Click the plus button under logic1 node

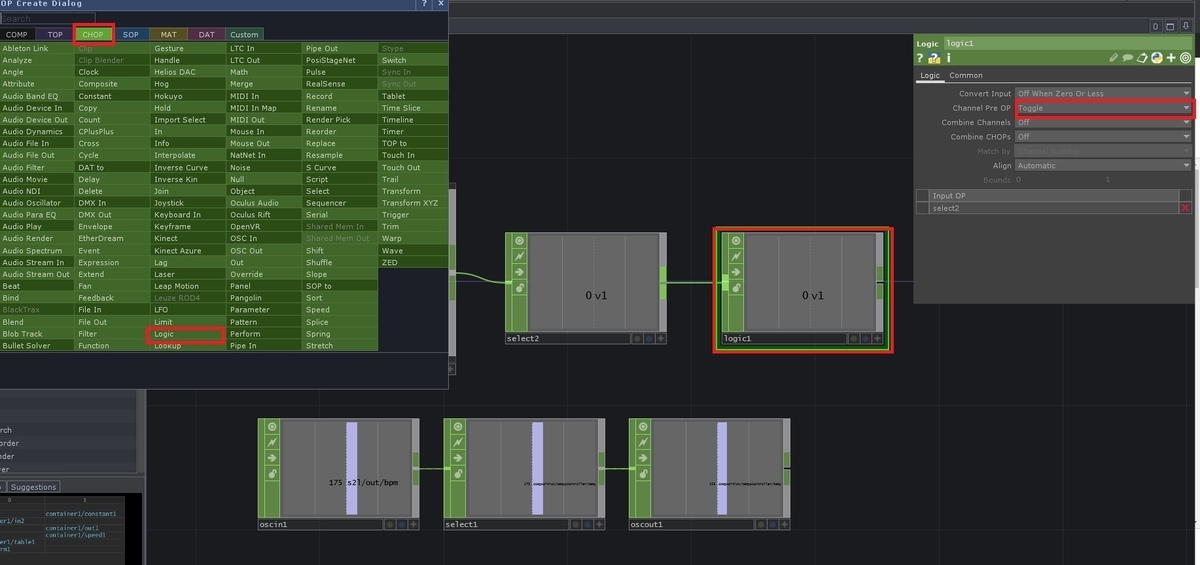pyautogui.click(x=877, y=339)
